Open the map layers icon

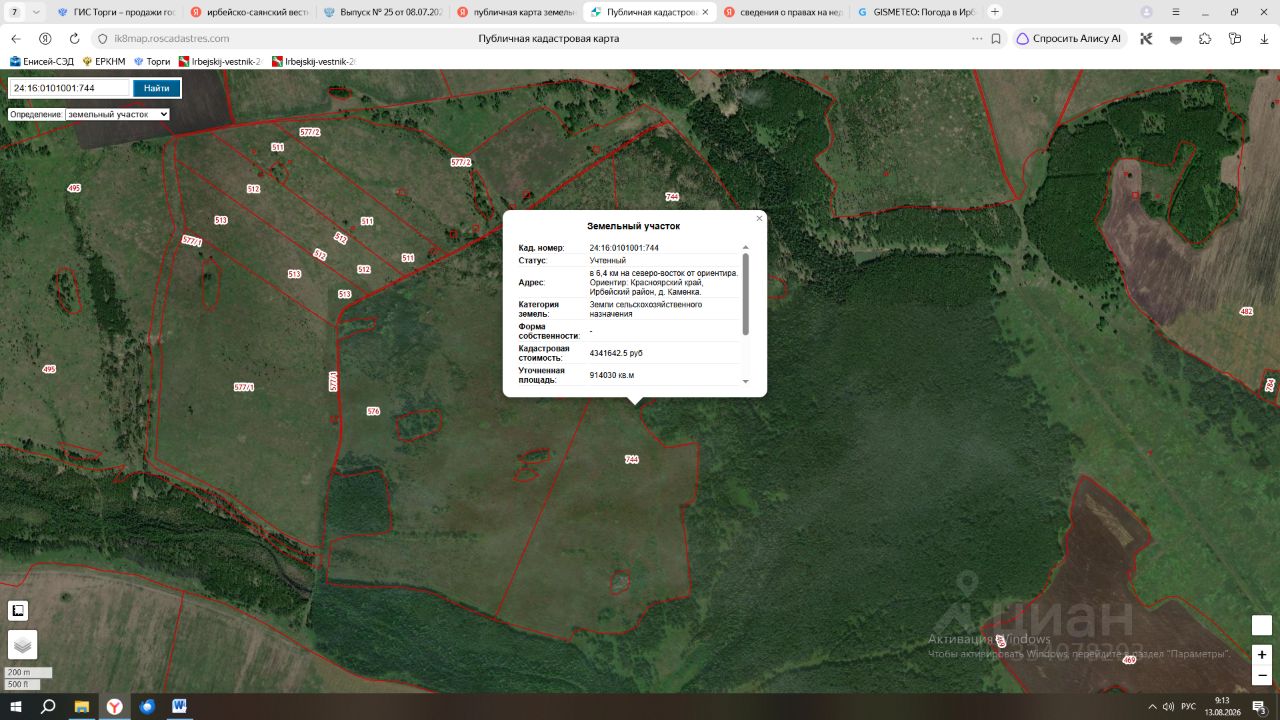(22, 645)
